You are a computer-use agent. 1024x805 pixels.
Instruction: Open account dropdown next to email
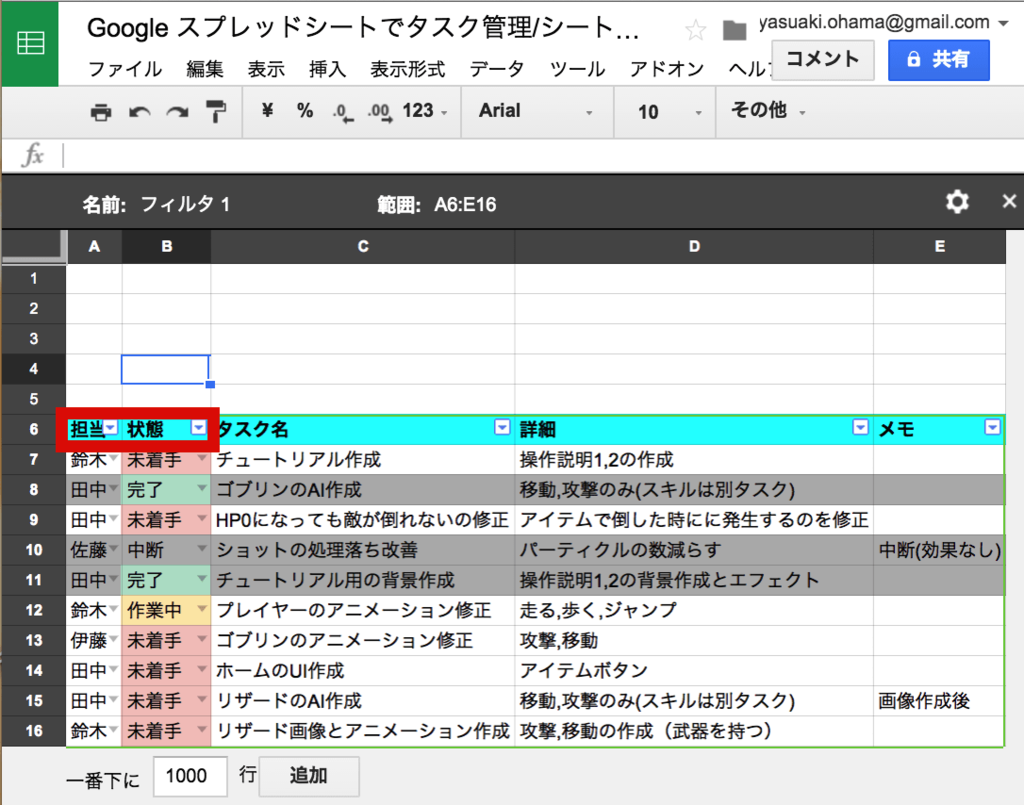[x=1003, y=24]
